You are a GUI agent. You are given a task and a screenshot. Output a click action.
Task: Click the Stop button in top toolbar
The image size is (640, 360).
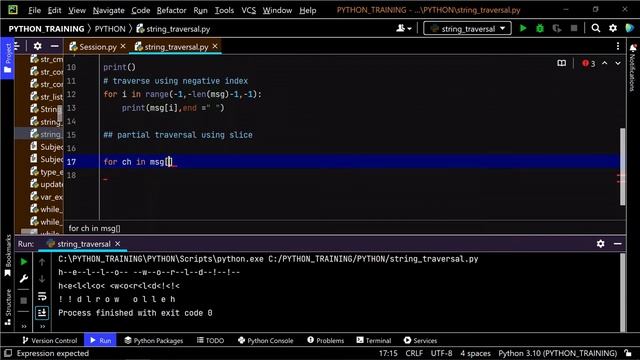(x=574, y=28)
